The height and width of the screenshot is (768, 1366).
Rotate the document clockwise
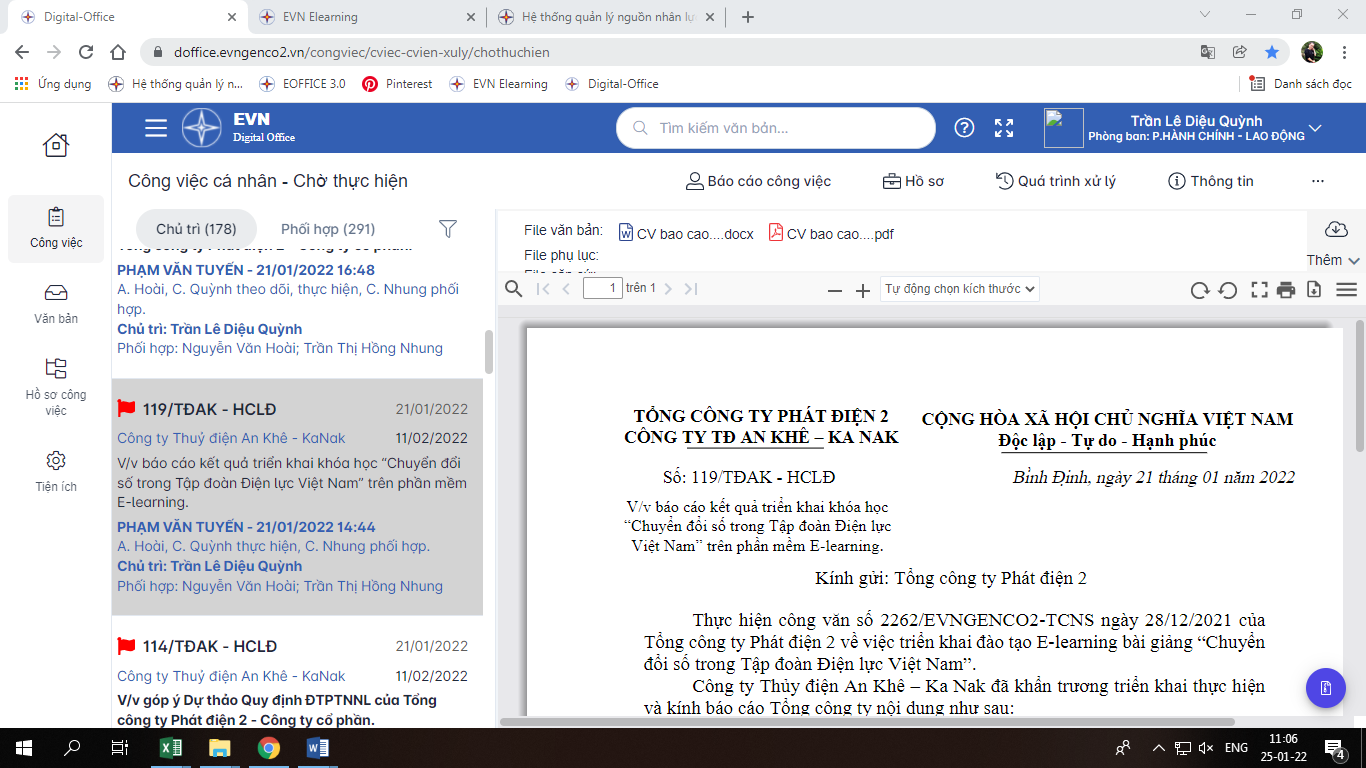tap(1199, 290)
